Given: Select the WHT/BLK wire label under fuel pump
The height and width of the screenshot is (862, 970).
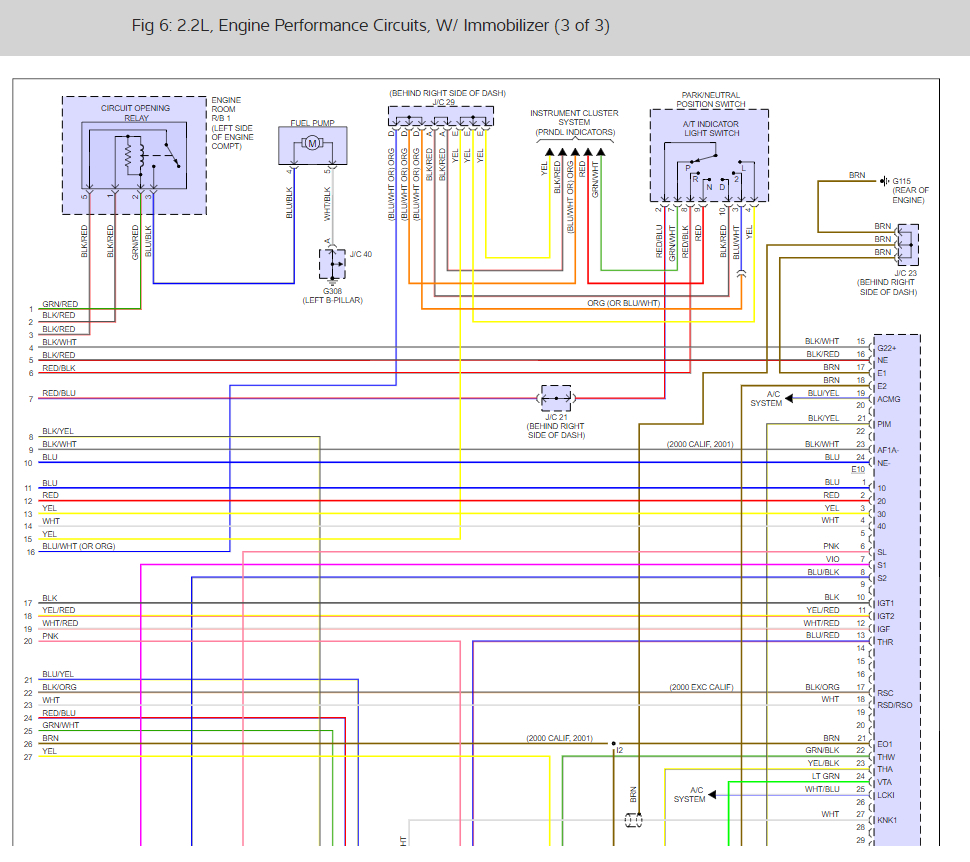Looking at the screenshot, I should pyautogui.click(x=327, y=204).
